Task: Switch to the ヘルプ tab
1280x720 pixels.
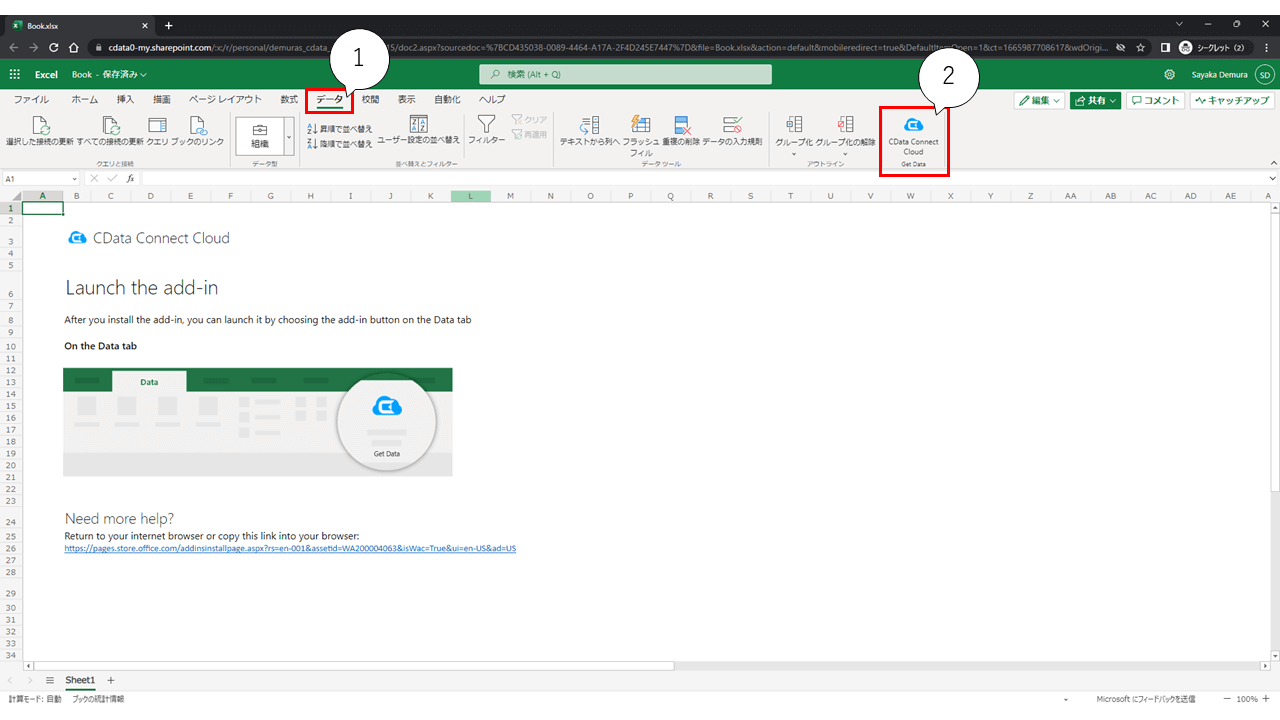Action: click(x=492, y=99)
